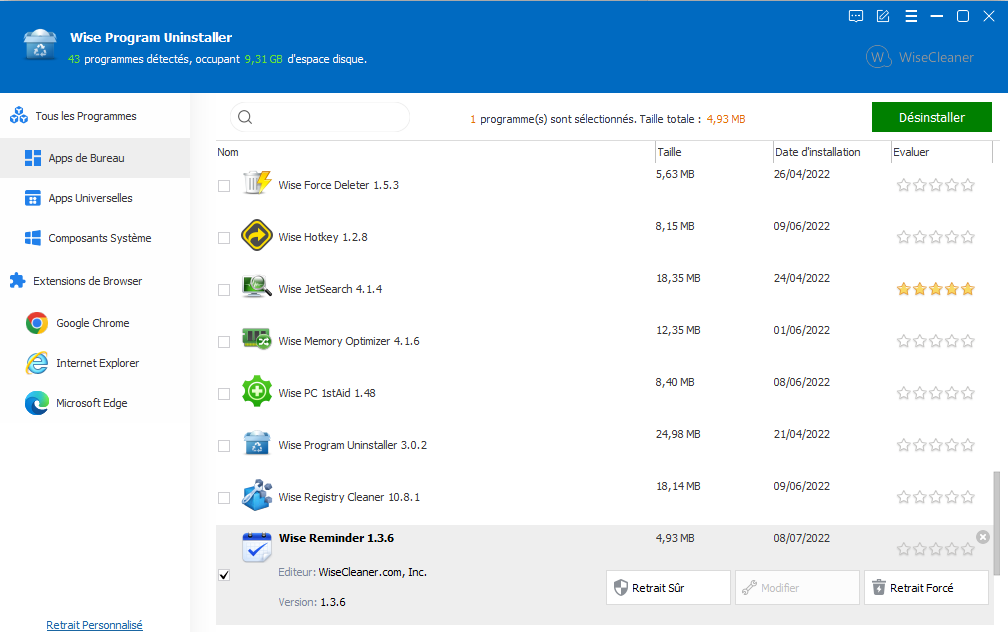Click the Wise Program Uninstaller row icon
The image size is (1008, 632).
pos(256,443)
